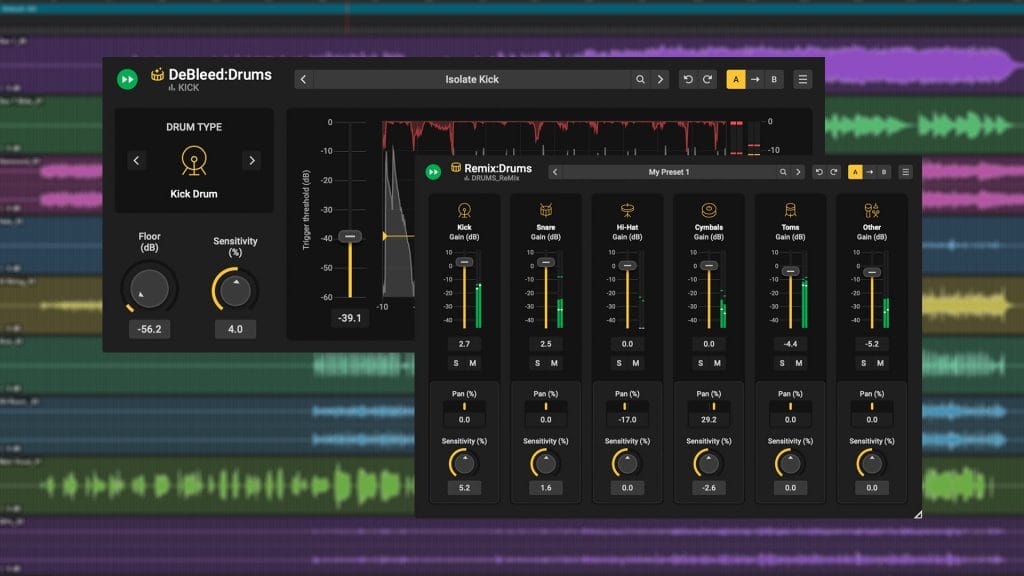Click the Snare drum icon

[x=545, y=210]
